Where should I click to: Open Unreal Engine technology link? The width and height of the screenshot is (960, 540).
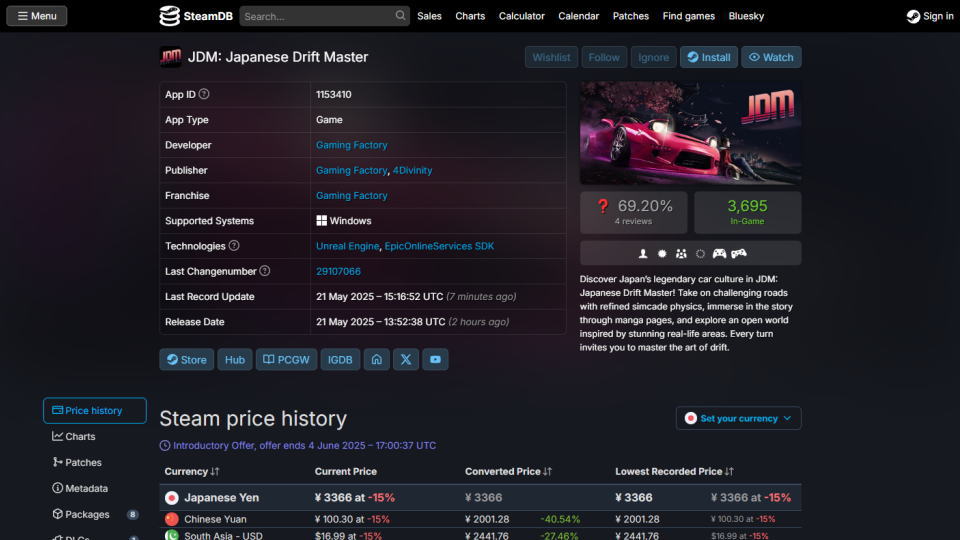347,246
